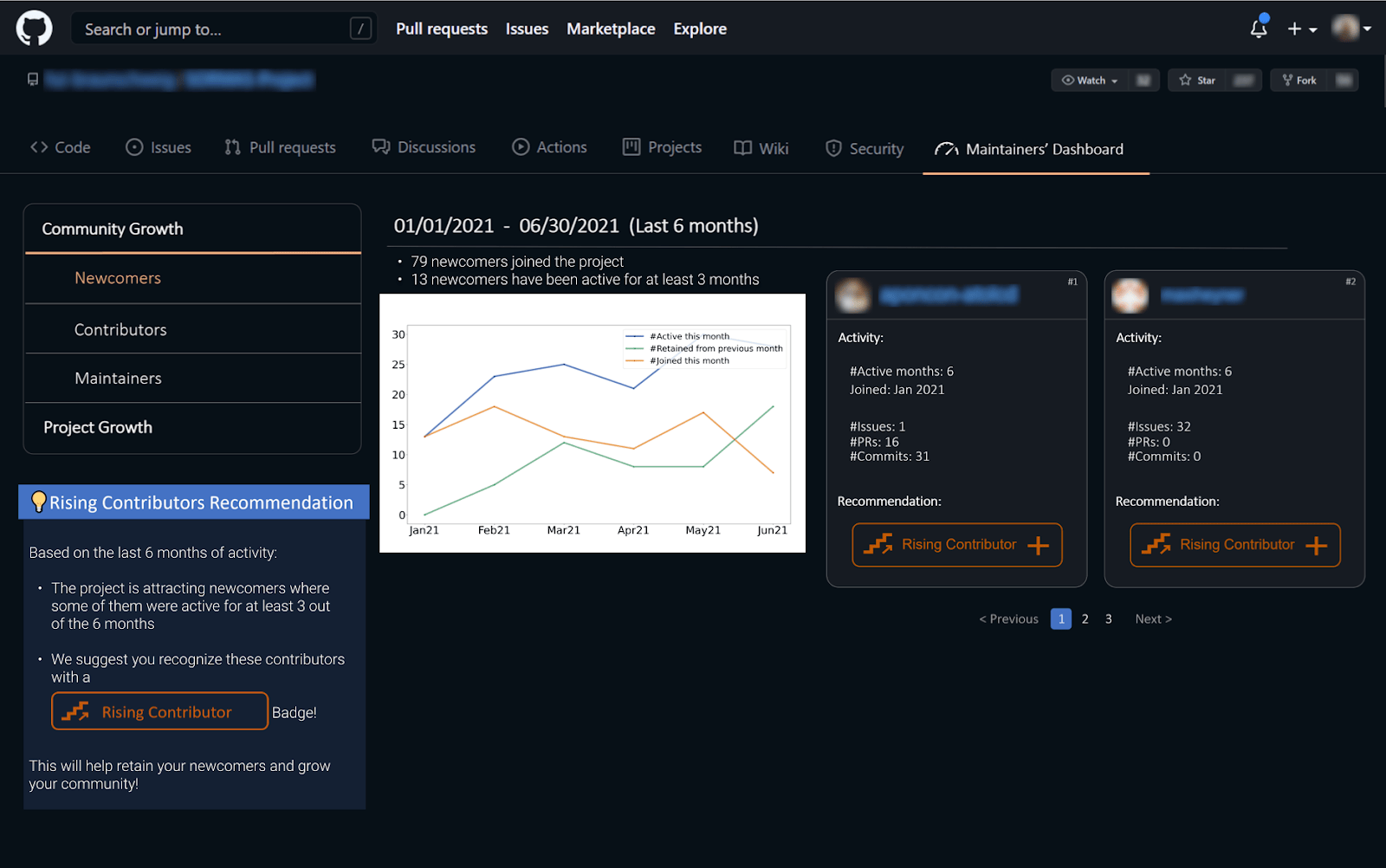The image size is (1386, 868).
Task: Go to the Previous page of contributors
Action: coord(1008,619)
